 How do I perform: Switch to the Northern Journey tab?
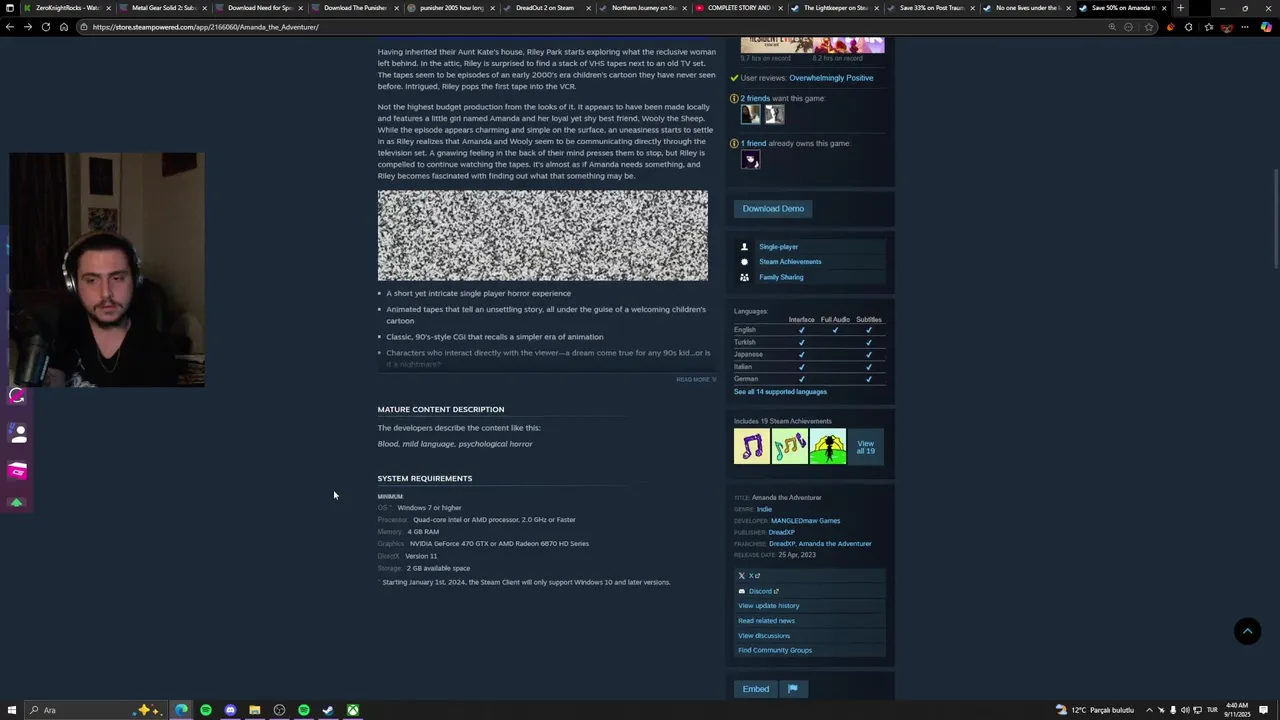tap(642, 8)
